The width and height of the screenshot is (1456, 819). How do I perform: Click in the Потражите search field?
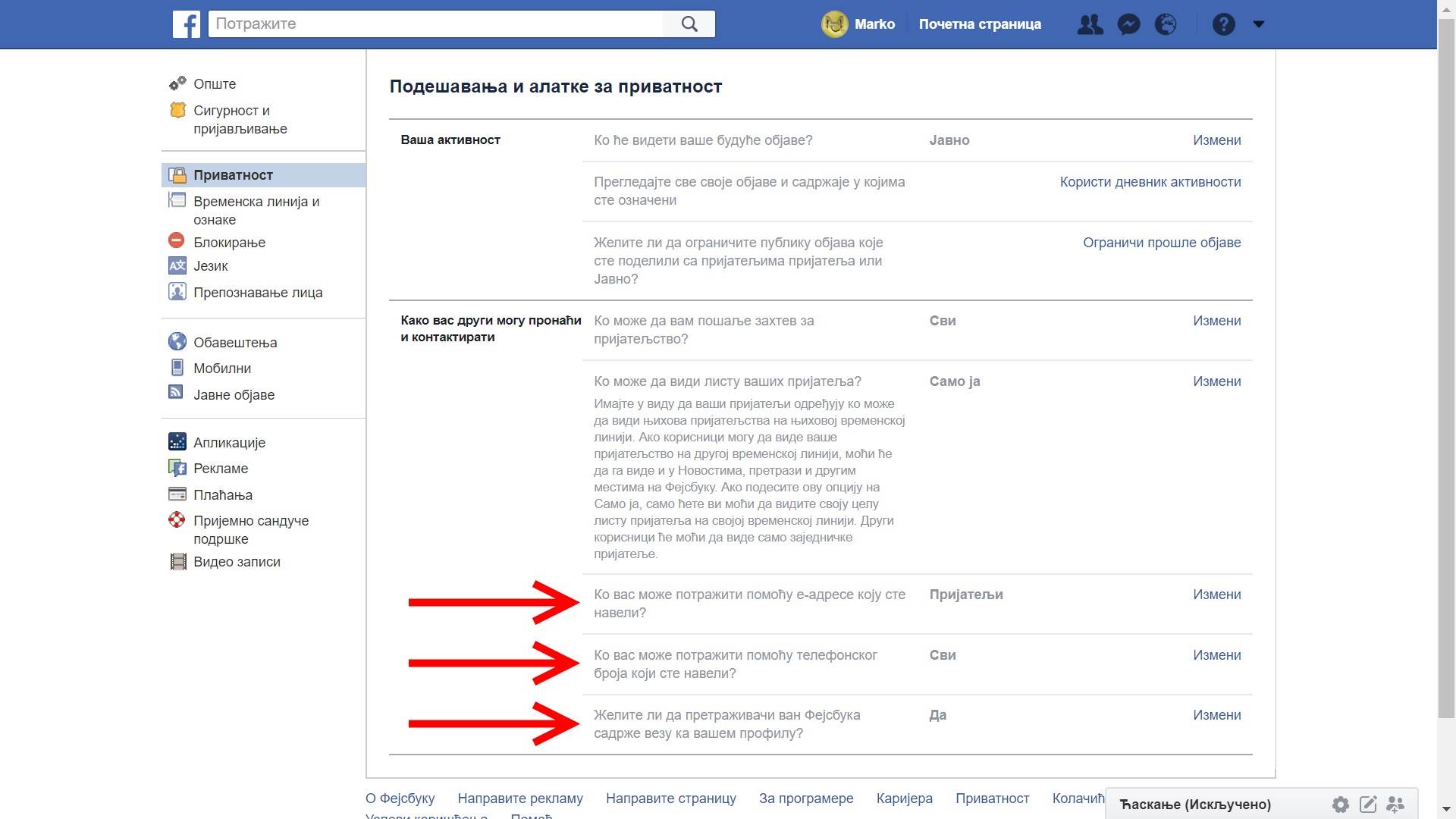point(436,24)
